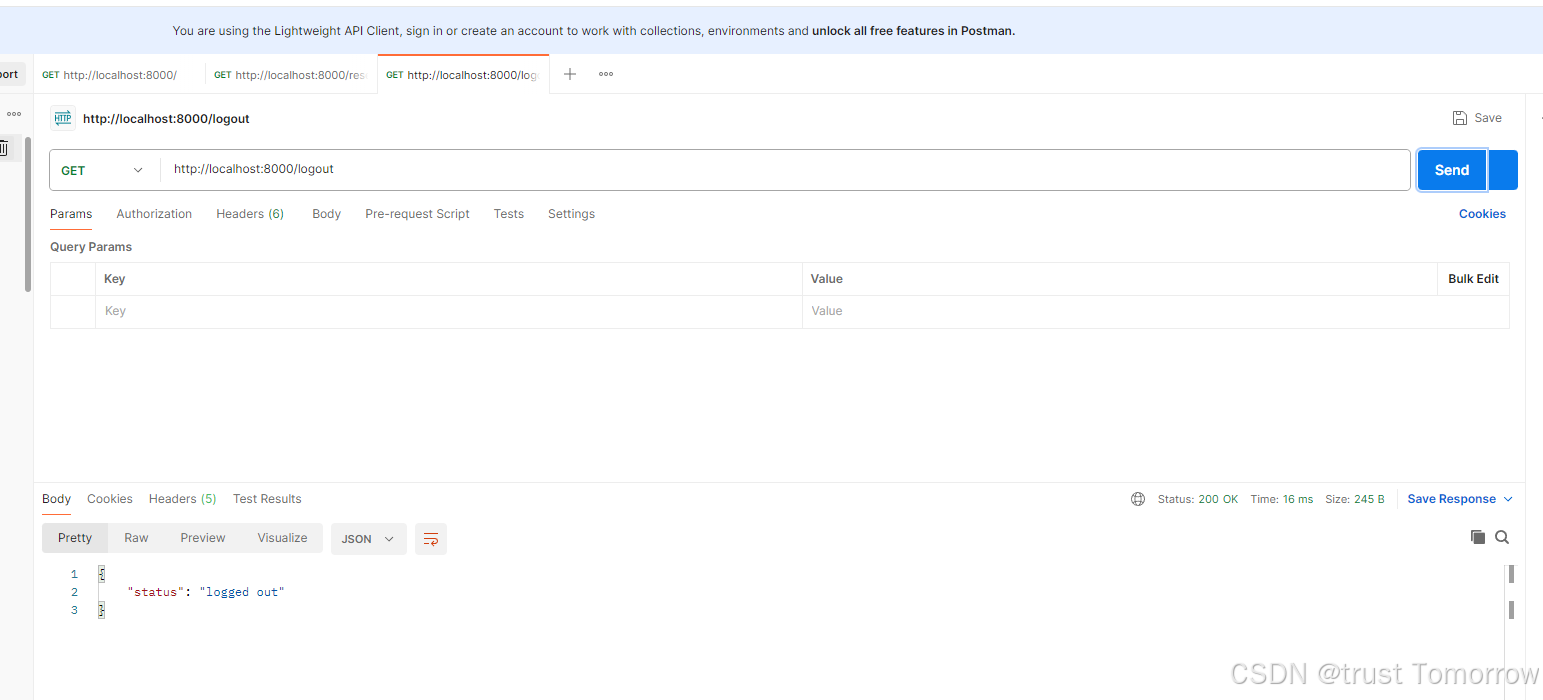Open the Send button arrow dropdown
The height and width of the screenshot is (700, 1543).
(1503, 170)
